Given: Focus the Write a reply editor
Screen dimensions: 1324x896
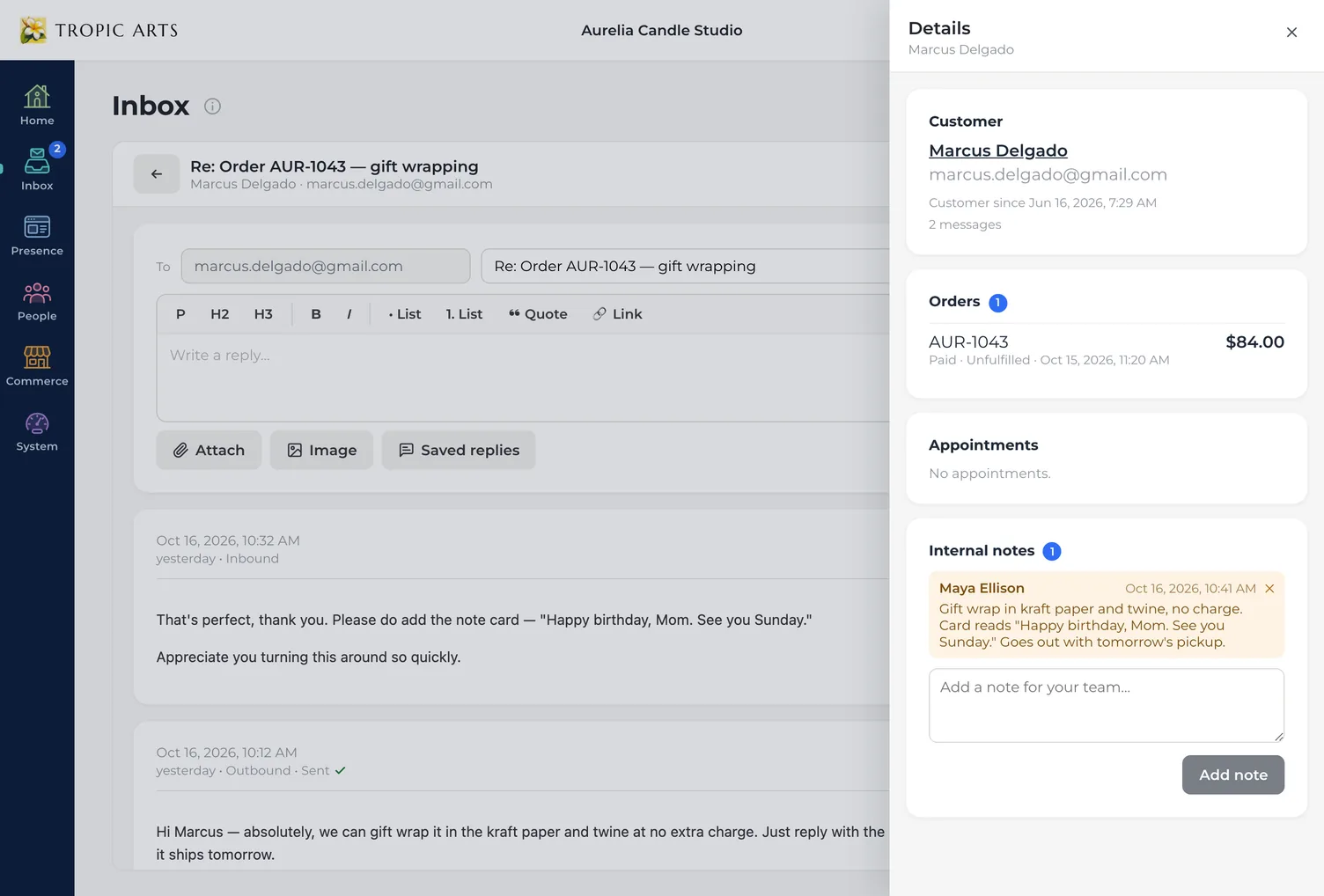Looking at the screenshot, I should click(525, 378).
